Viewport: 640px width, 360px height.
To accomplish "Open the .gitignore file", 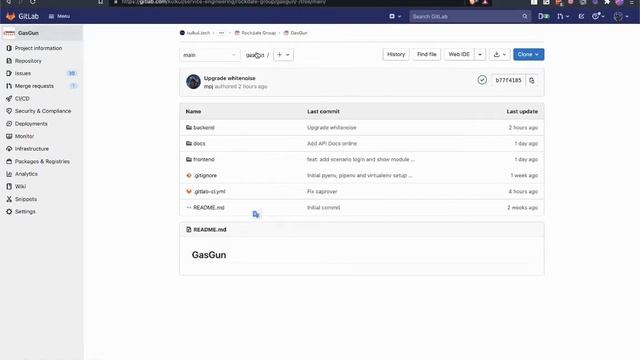I will tap(205, 176).
